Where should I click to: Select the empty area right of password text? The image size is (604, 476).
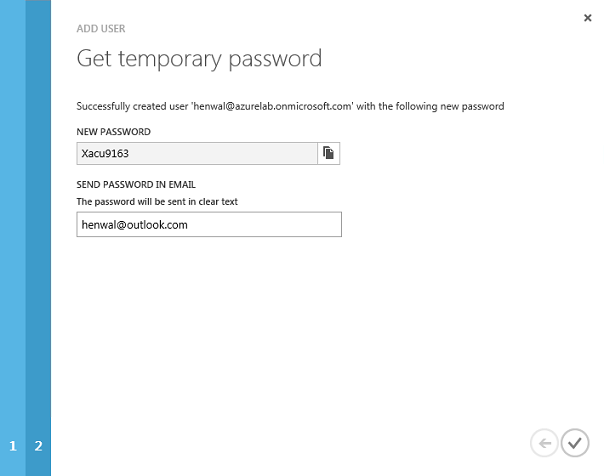click(x=223, y=153)
